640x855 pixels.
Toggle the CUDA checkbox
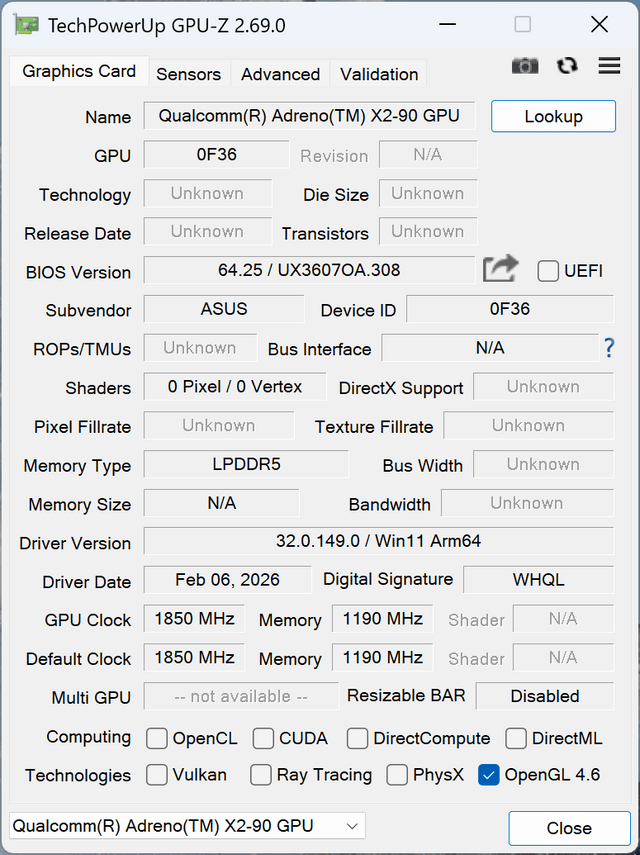click(x=263, y=739)
